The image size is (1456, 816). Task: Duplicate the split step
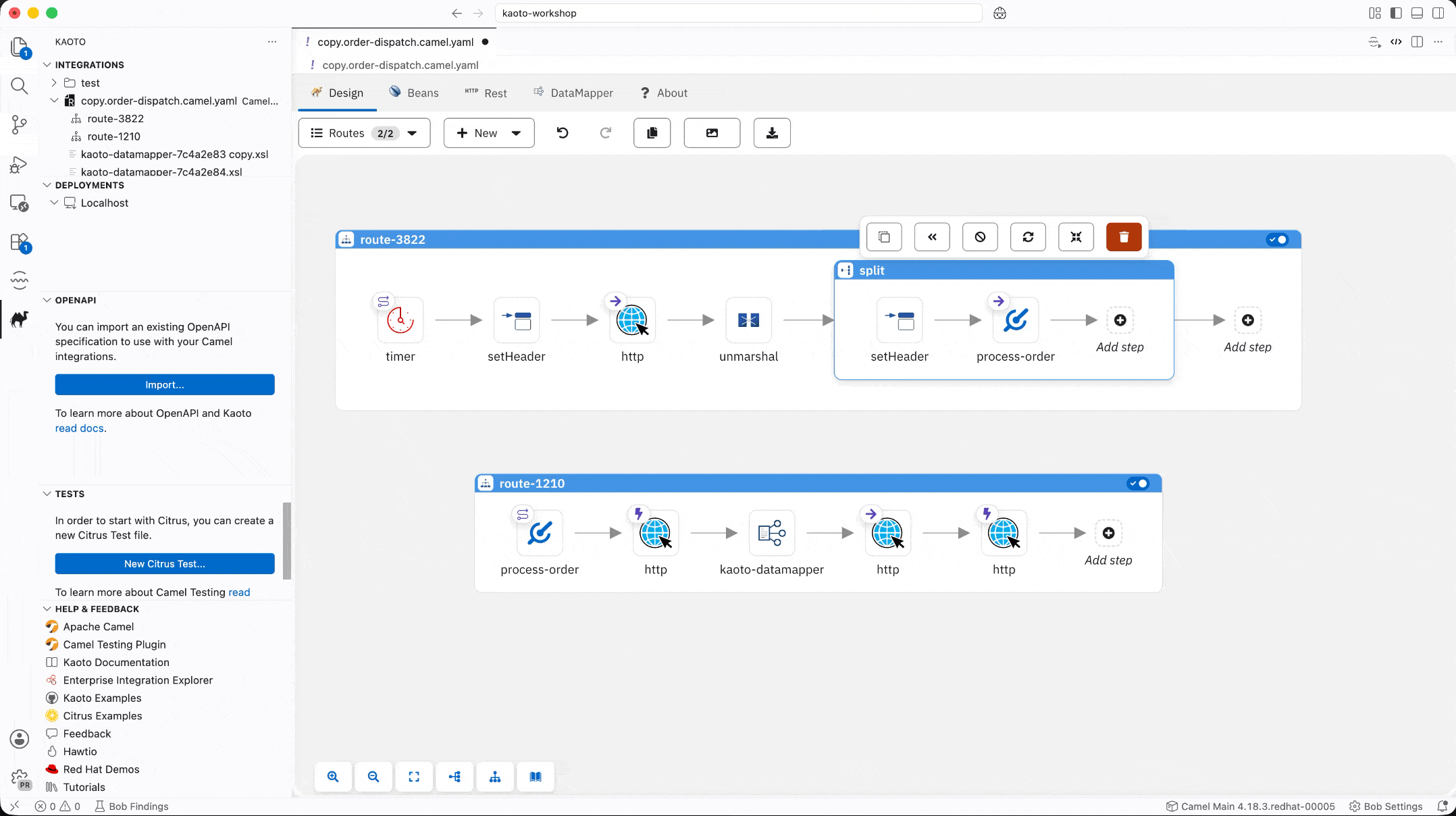pos(884,237)
